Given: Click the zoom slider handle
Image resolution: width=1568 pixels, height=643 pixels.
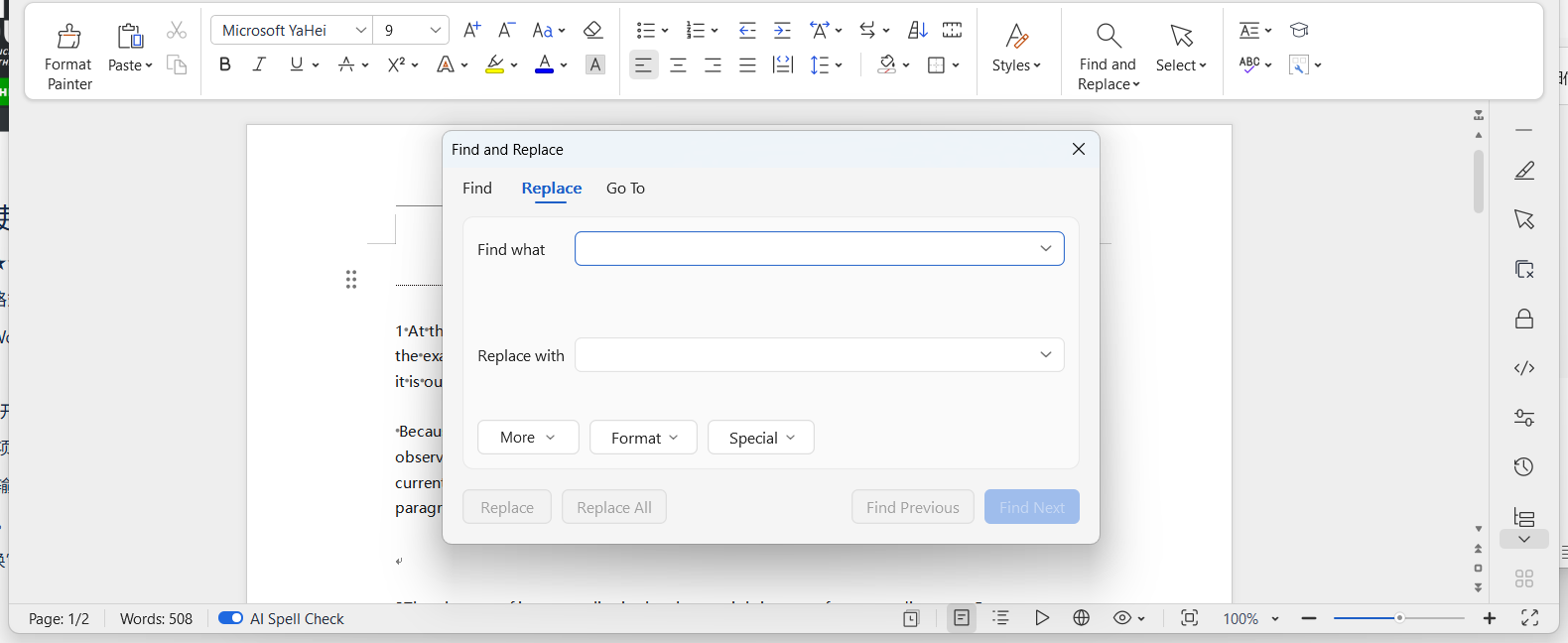Looking at the screenshot, I should coord(1399,618).
